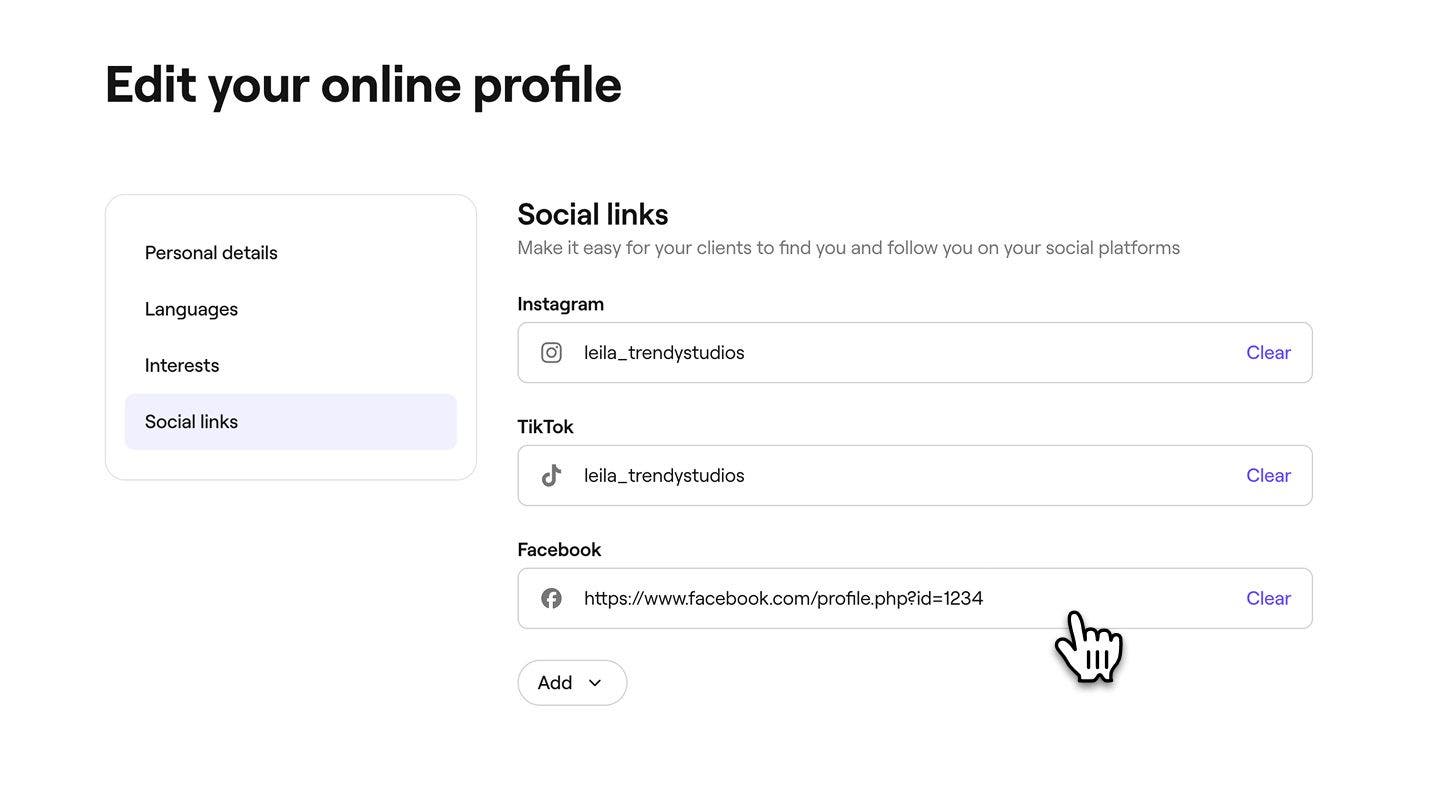Click the chevron on the Add button
The height and width of the screenshot is (800, 1440).
(595, 683)
